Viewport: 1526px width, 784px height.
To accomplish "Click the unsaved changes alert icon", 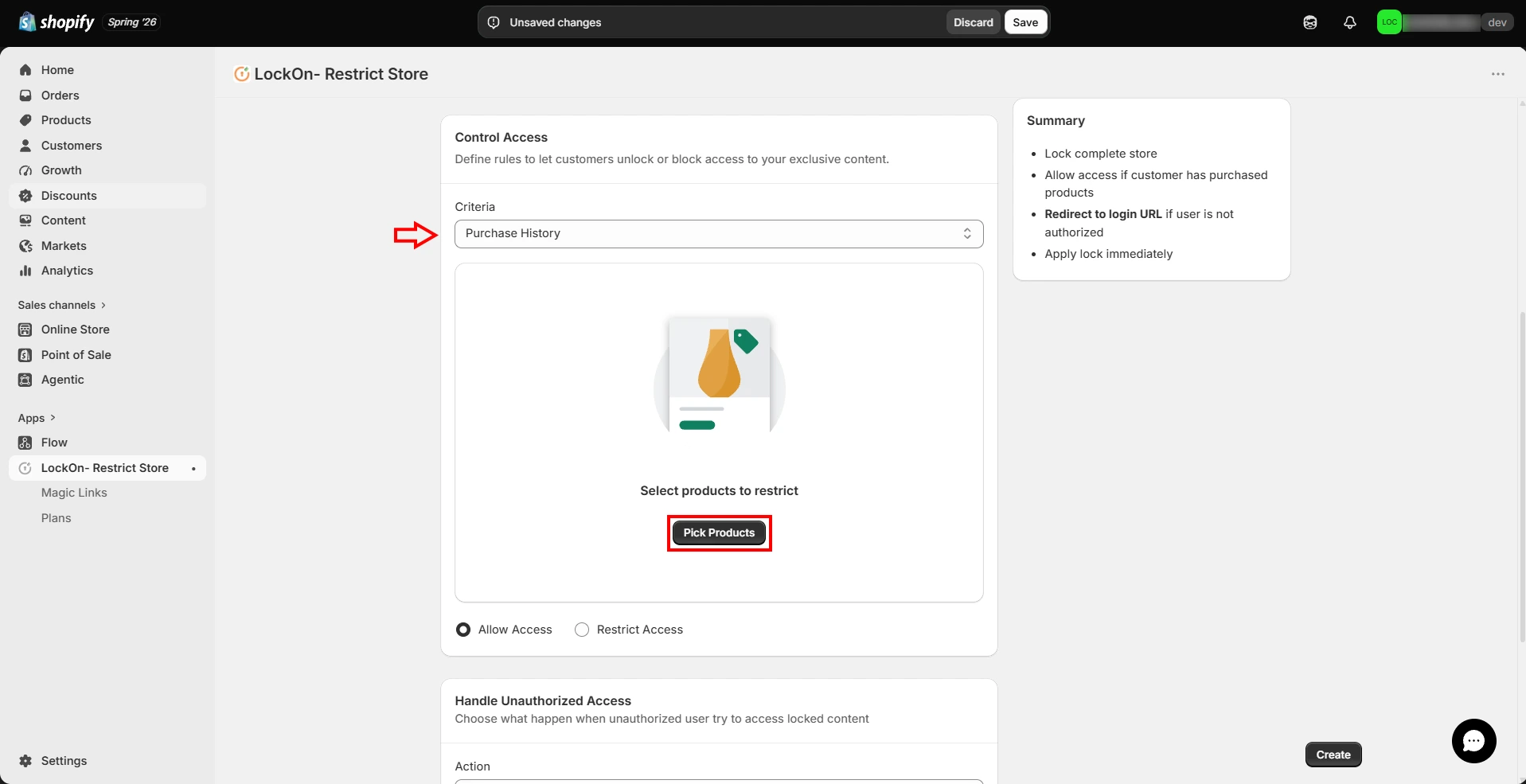I will pos(494,22).
